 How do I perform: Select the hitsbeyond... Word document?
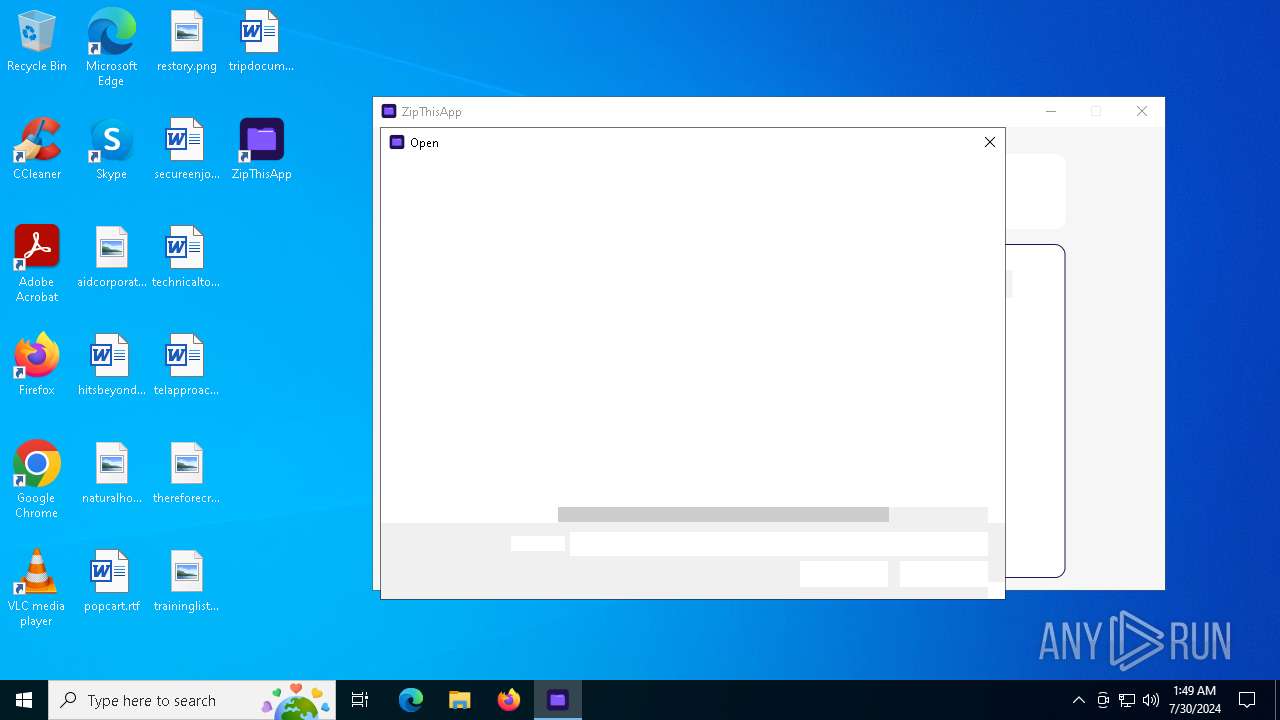111,366
